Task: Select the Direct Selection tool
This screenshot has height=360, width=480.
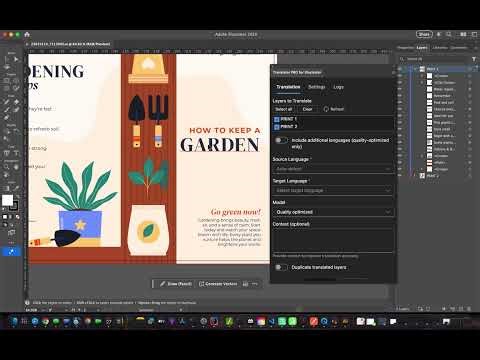Action: [x=16, y=59]
